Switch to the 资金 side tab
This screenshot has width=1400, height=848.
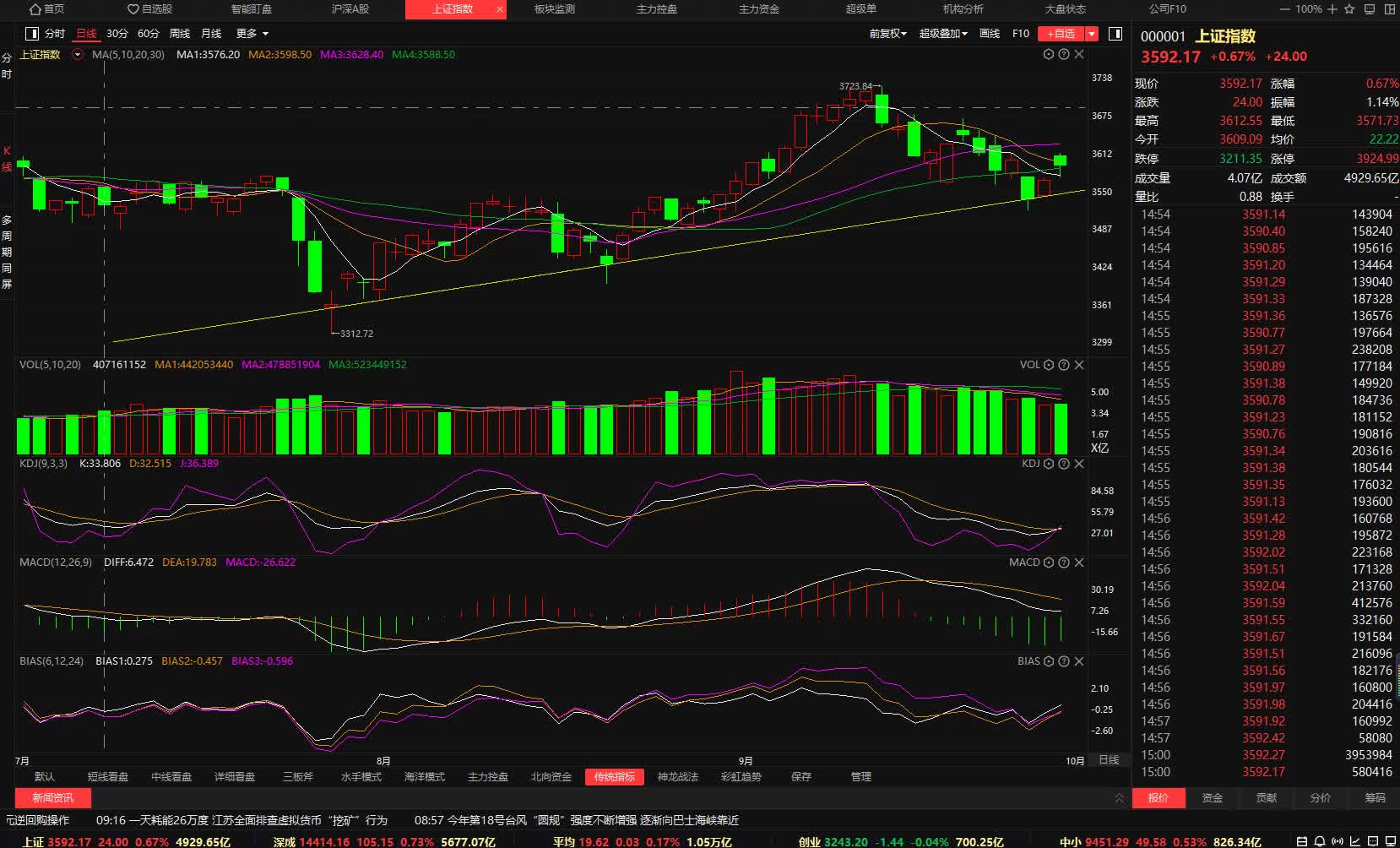click(x=1213, y=798)
